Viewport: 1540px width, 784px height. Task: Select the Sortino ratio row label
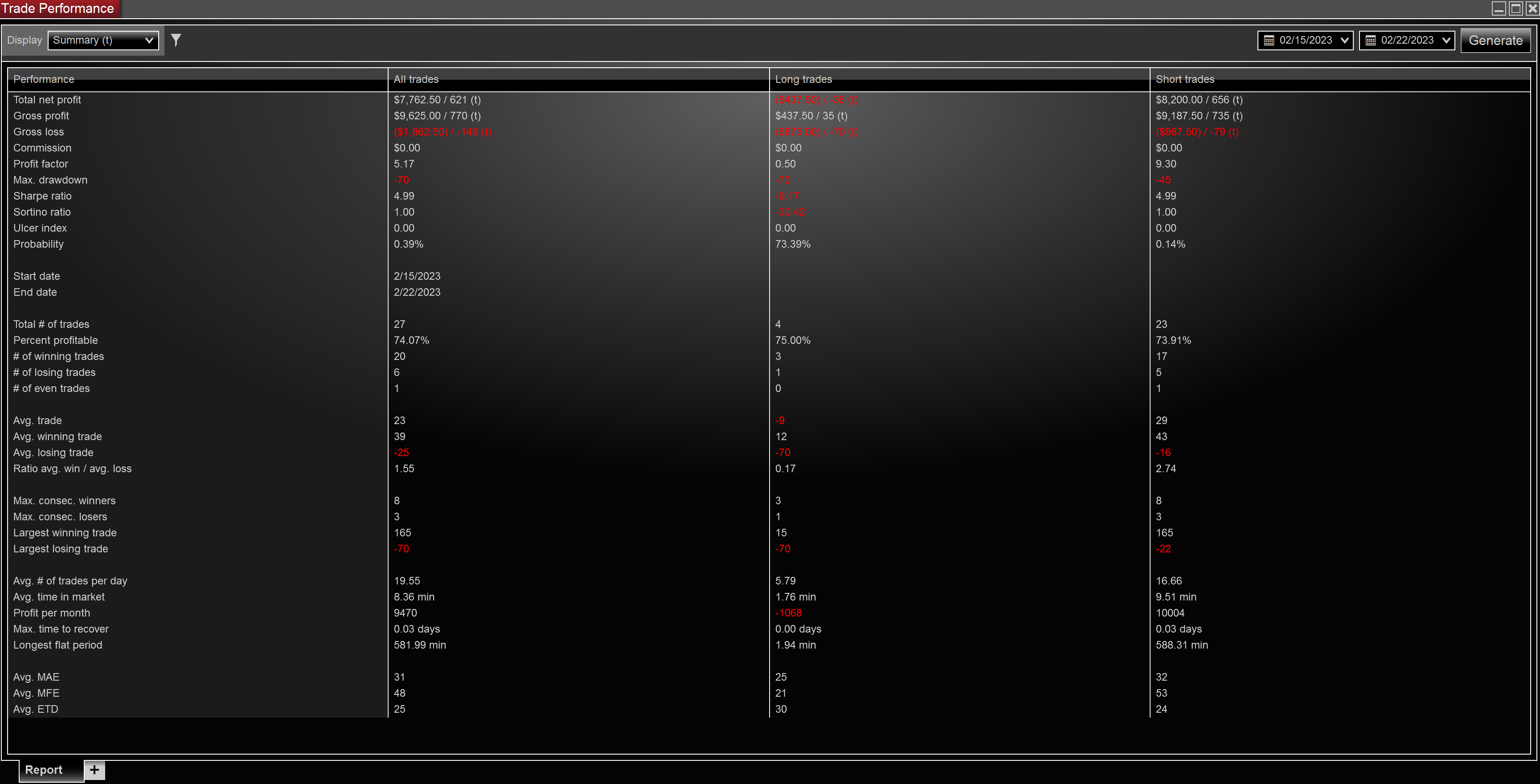point(42,212)
